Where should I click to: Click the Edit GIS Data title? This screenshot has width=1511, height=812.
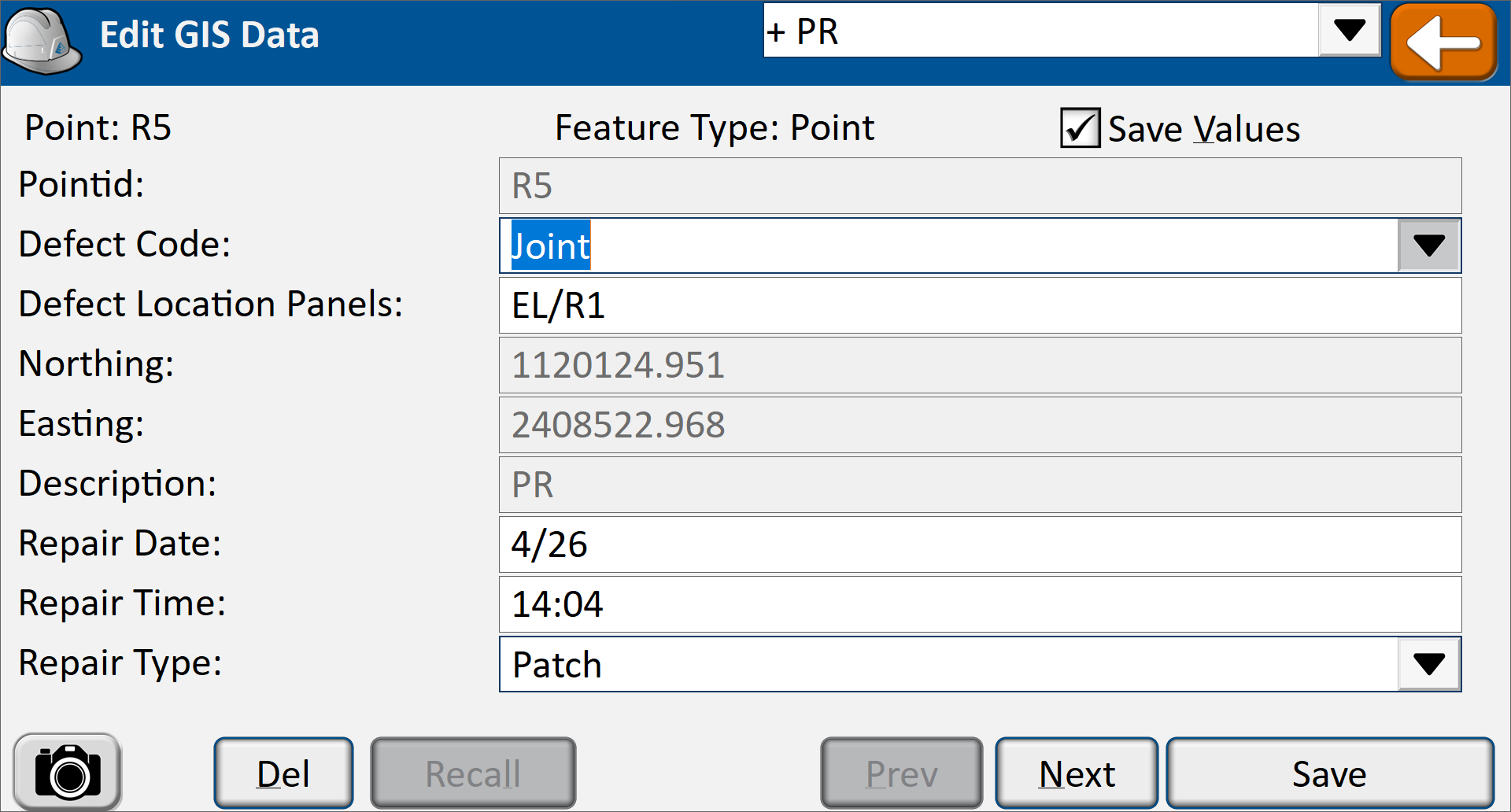click(x=209, y=35)
